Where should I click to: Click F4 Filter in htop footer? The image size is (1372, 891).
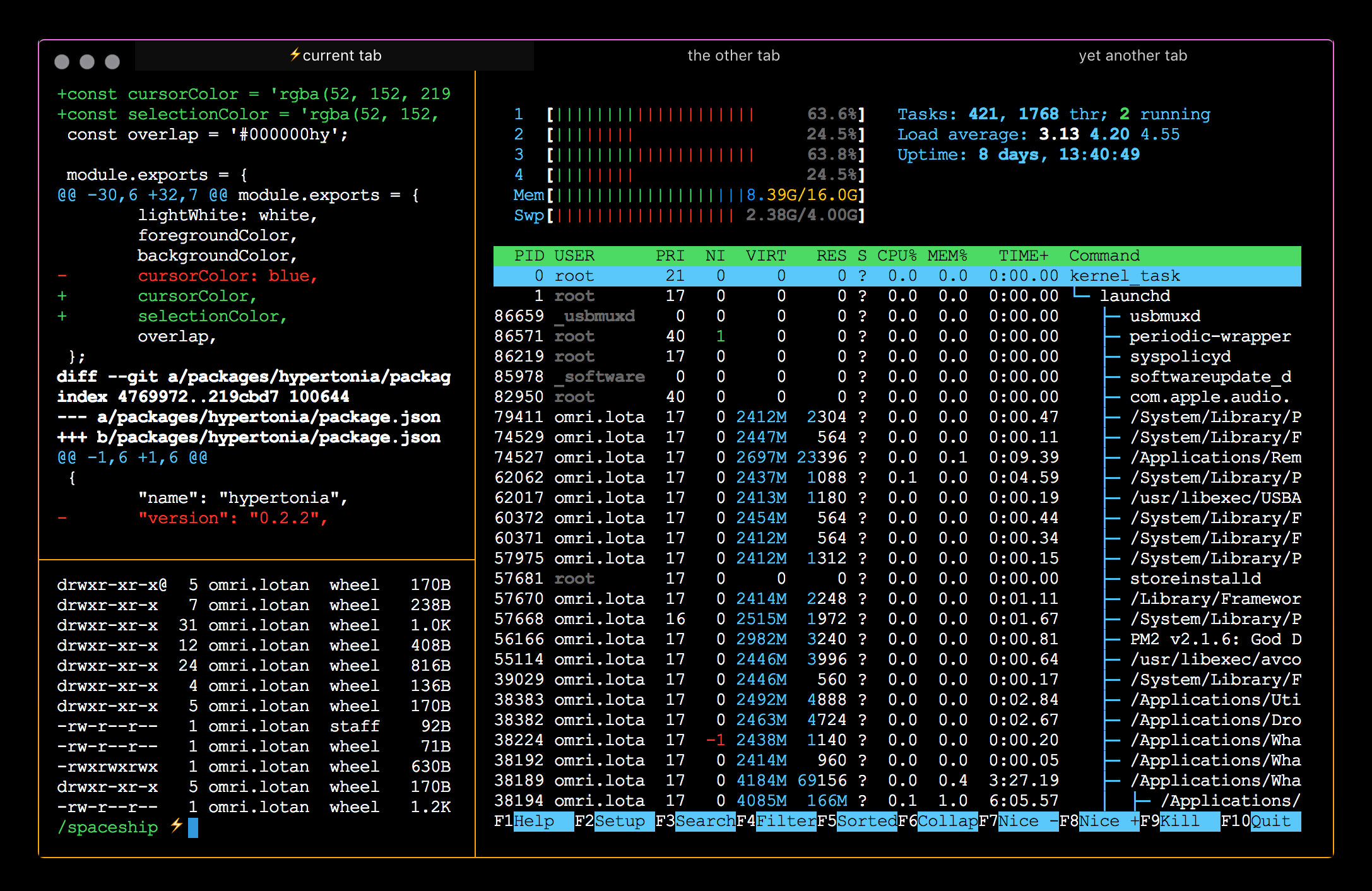click(x=776, y=821)
